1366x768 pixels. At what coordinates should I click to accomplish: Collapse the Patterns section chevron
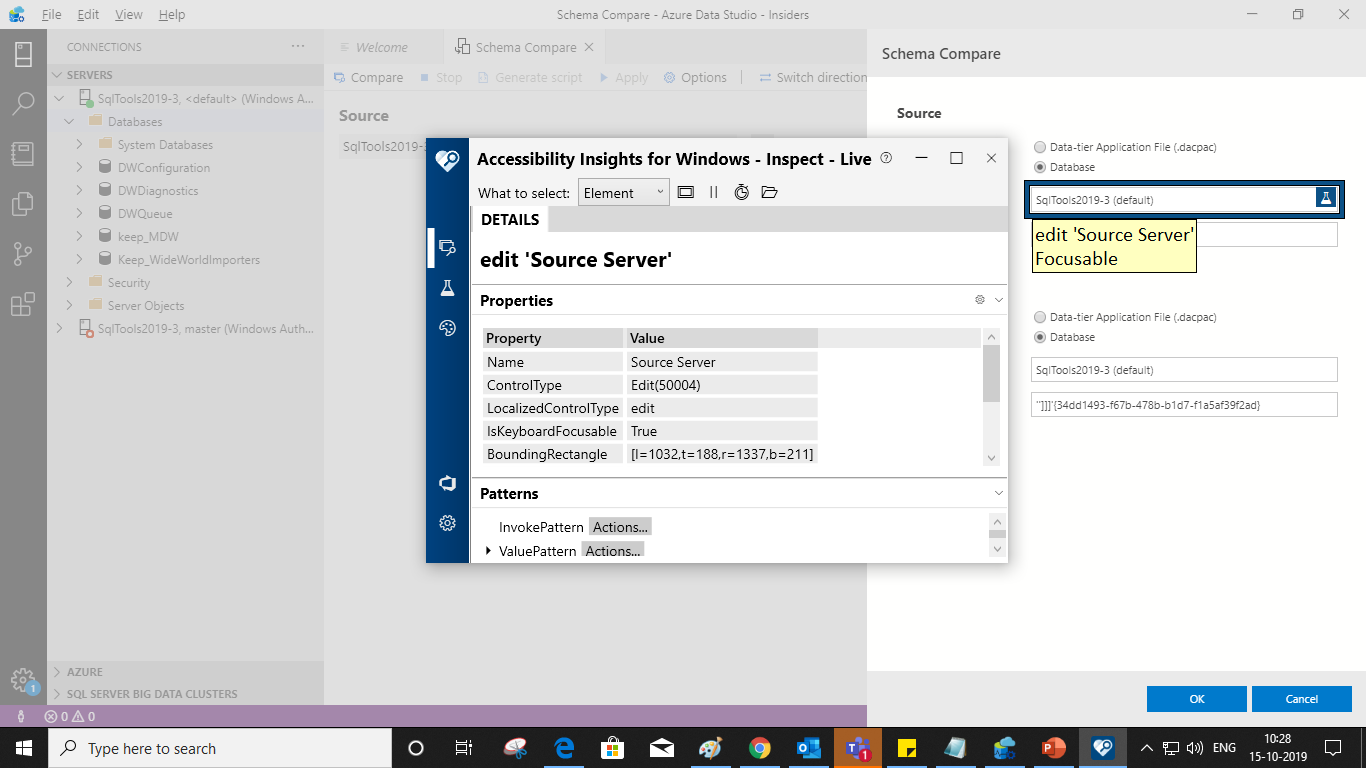997,492
